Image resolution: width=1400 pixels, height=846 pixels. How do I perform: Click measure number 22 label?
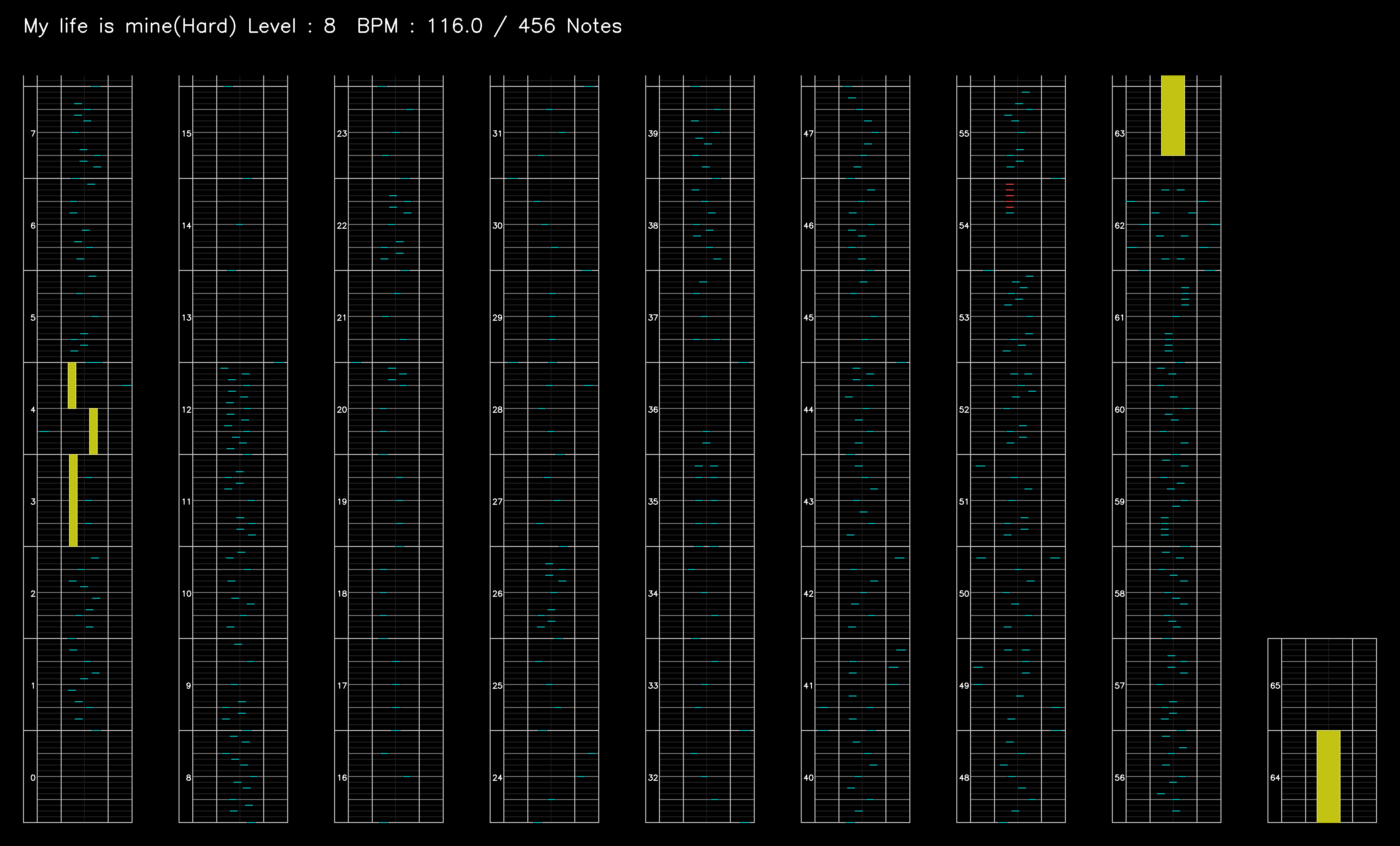(x=342, y=226)
